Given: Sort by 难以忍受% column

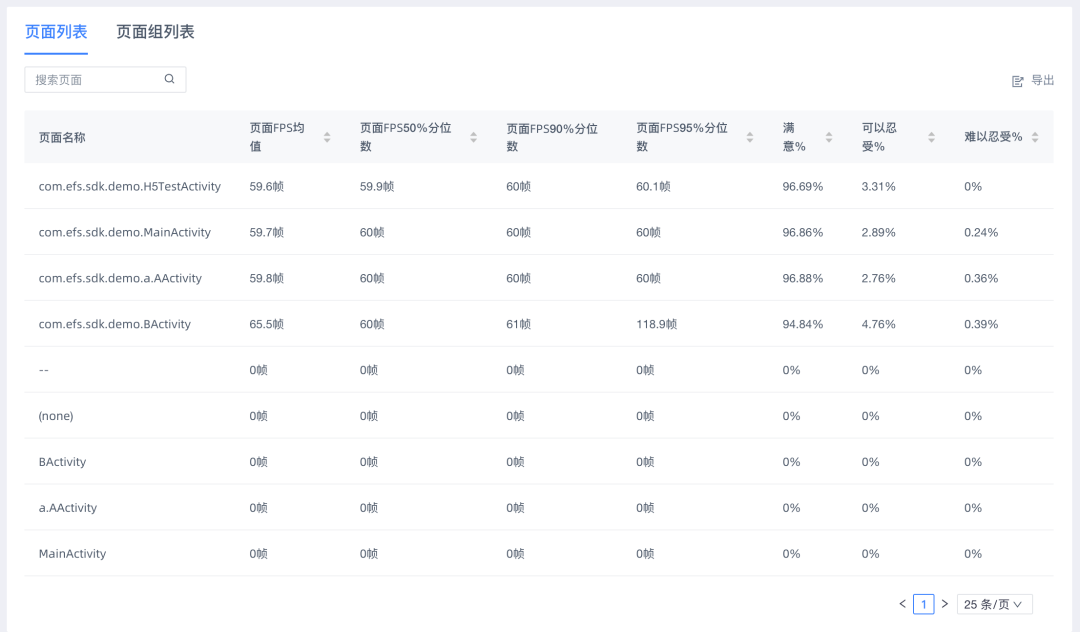Looking at the screenshot, I should (x=1035, y=137).
